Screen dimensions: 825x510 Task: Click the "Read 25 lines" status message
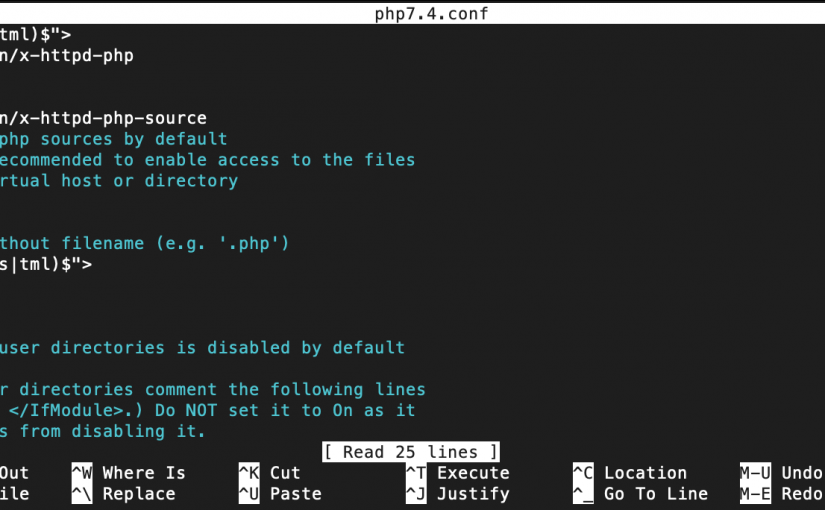pos(411,452)
